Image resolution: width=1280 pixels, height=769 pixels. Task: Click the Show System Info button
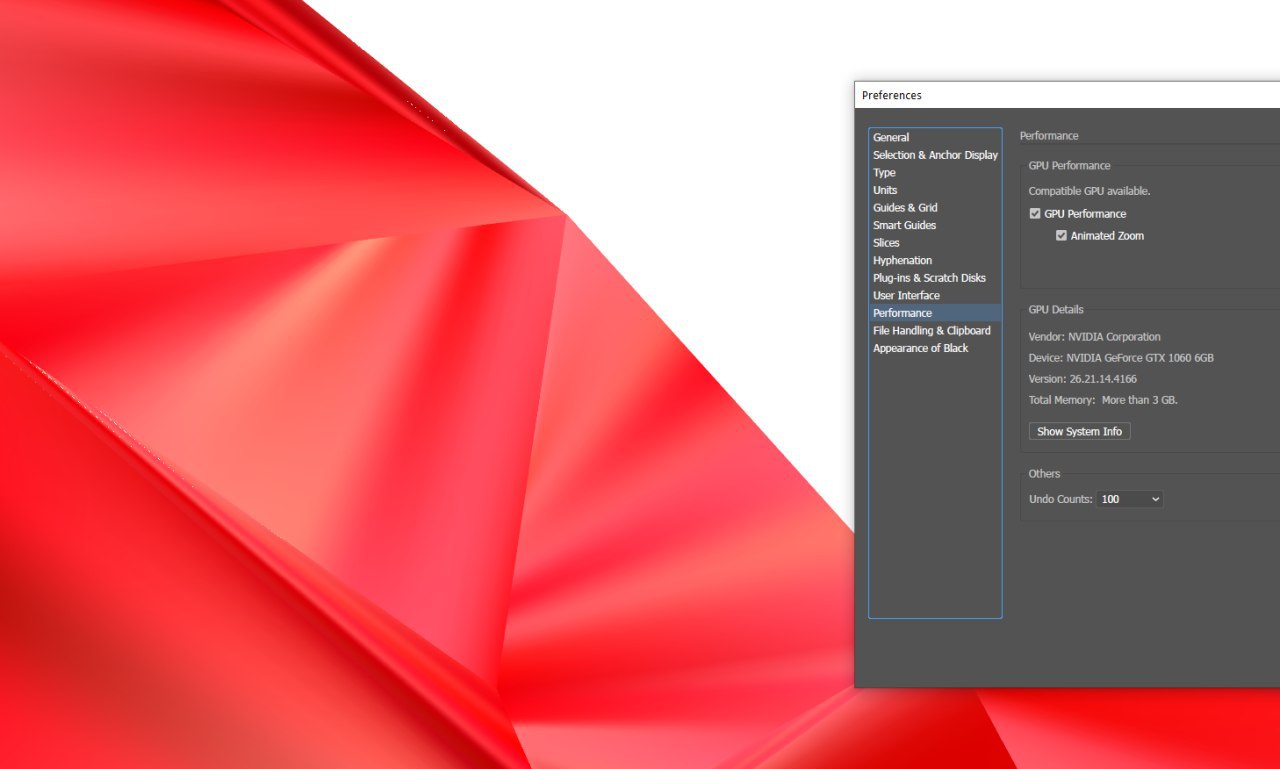[1079, 432]
